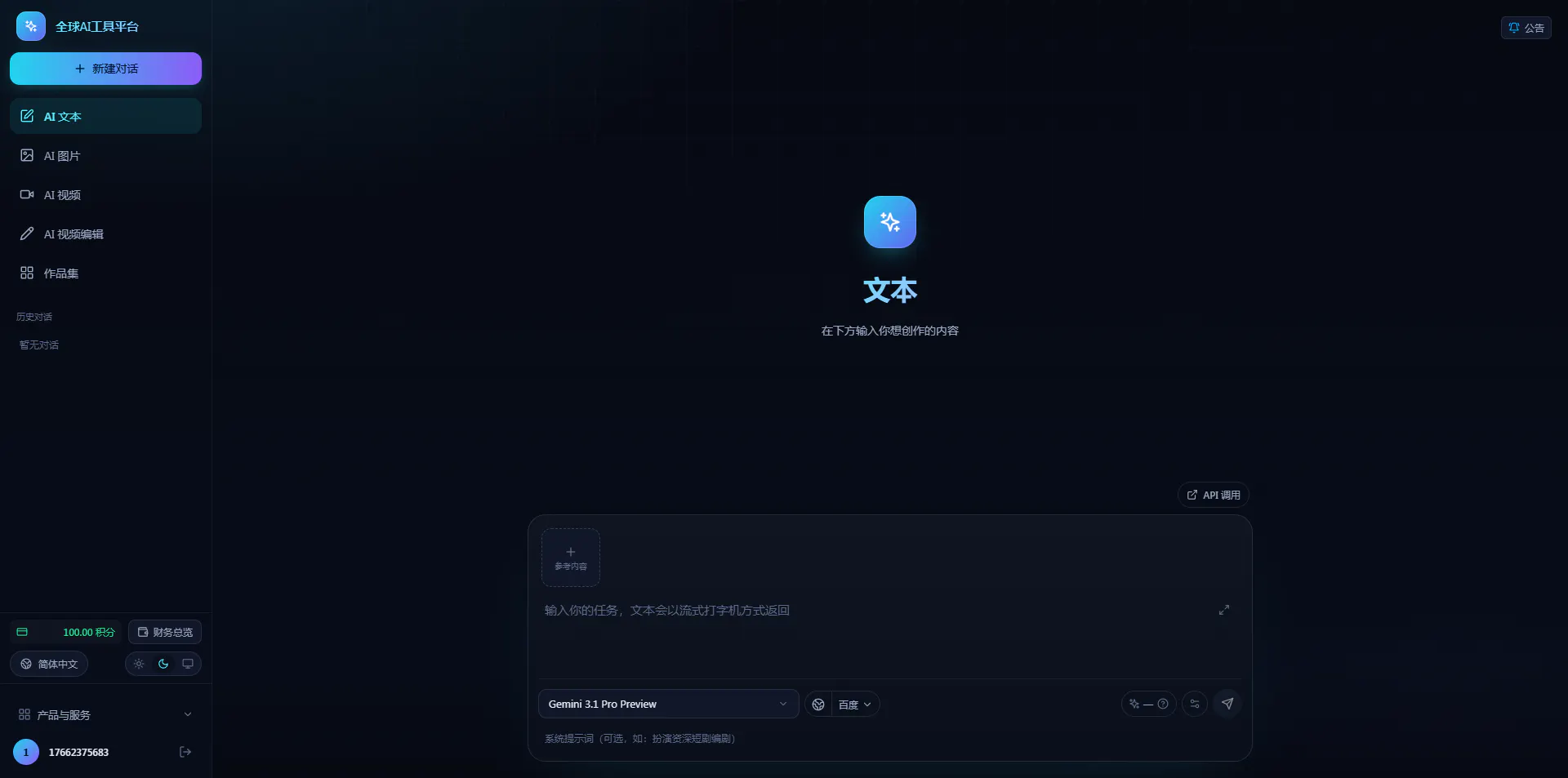Screen dimensions: 1568x778
Task: Send the message with paper plane icon
Action: [x=1227, y=704]
